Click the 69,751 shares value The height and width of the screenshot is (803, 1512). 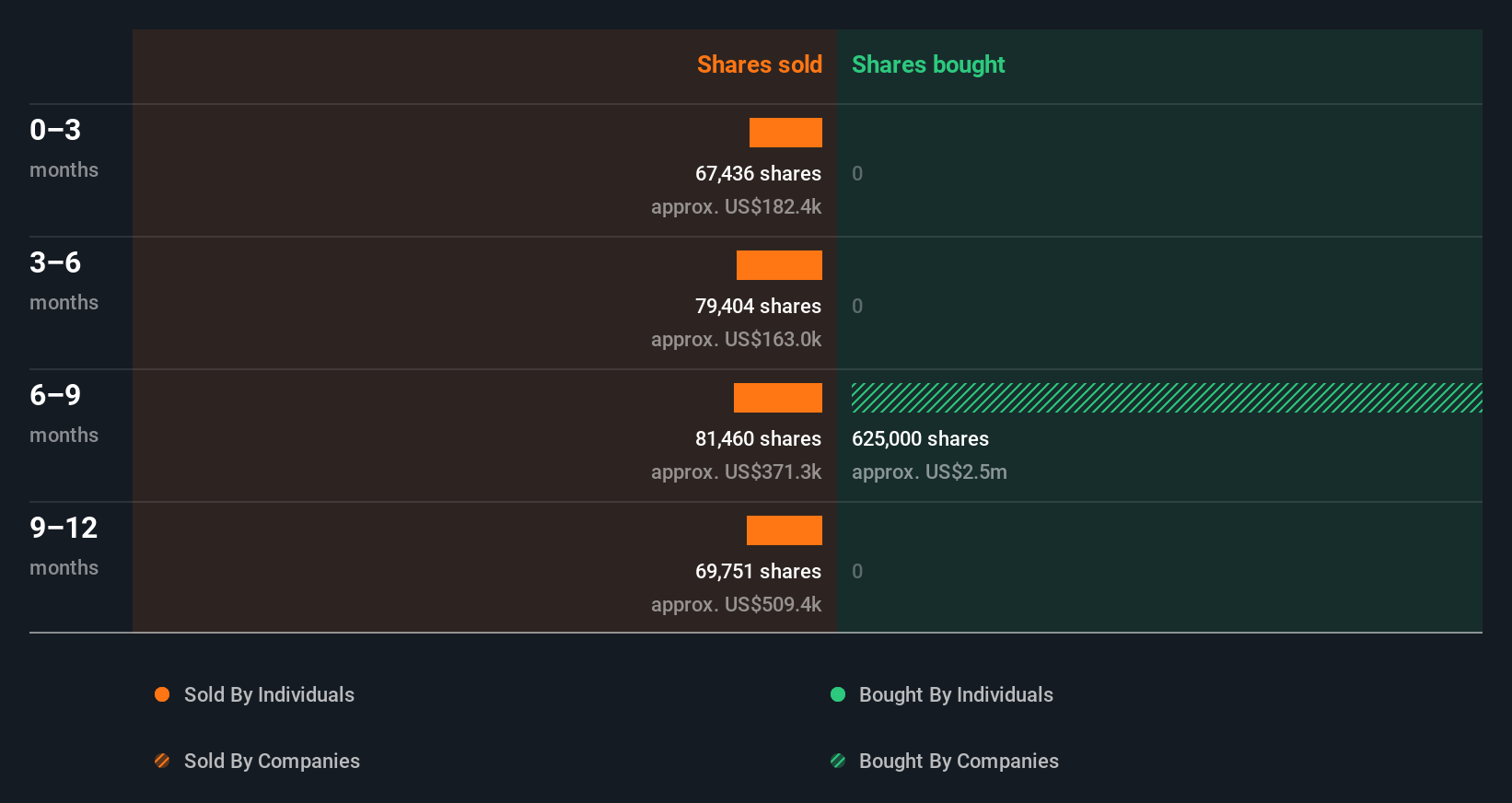point(758,571)
